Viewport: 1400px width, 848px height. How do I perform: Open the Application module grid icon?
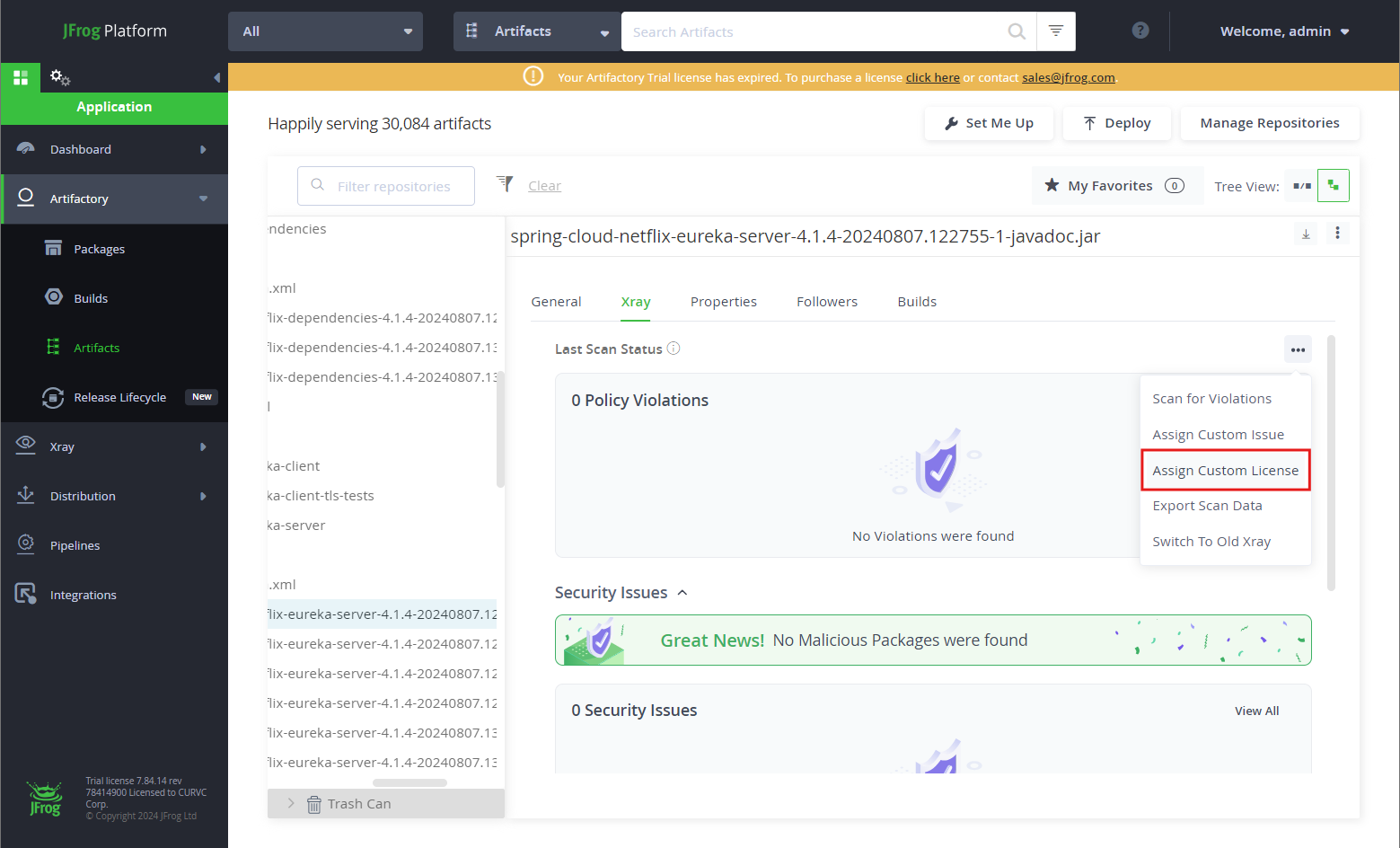pyautogui.click(x=20, y=77)
